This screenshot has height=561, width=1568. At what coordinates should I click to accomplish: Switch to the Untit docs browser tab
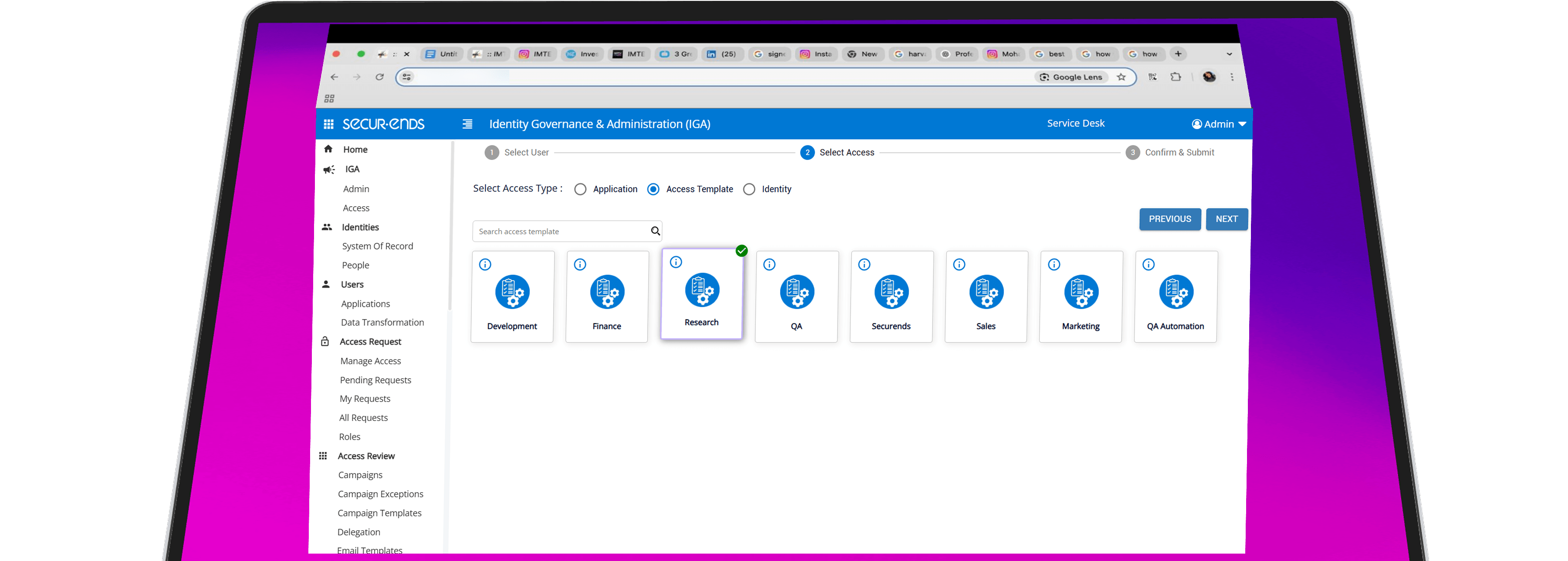point(442,54)
